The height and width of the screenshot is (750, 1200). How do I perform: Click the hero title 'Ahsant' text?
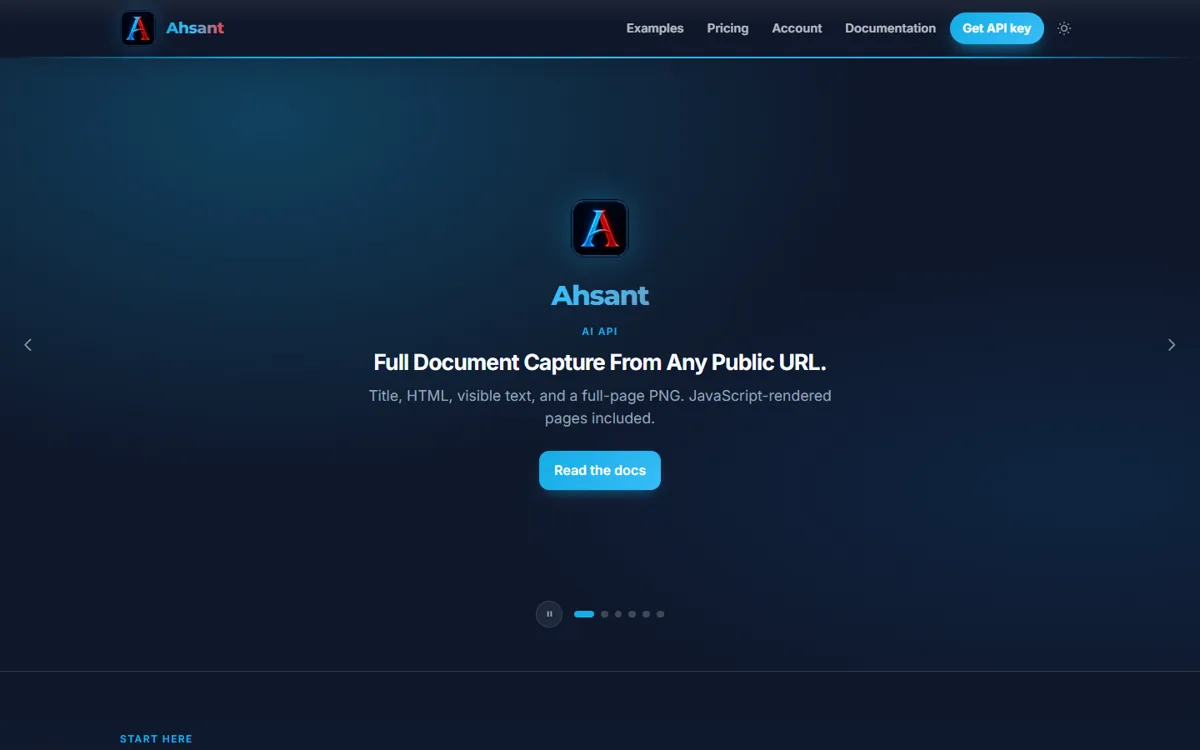[600, 295]
